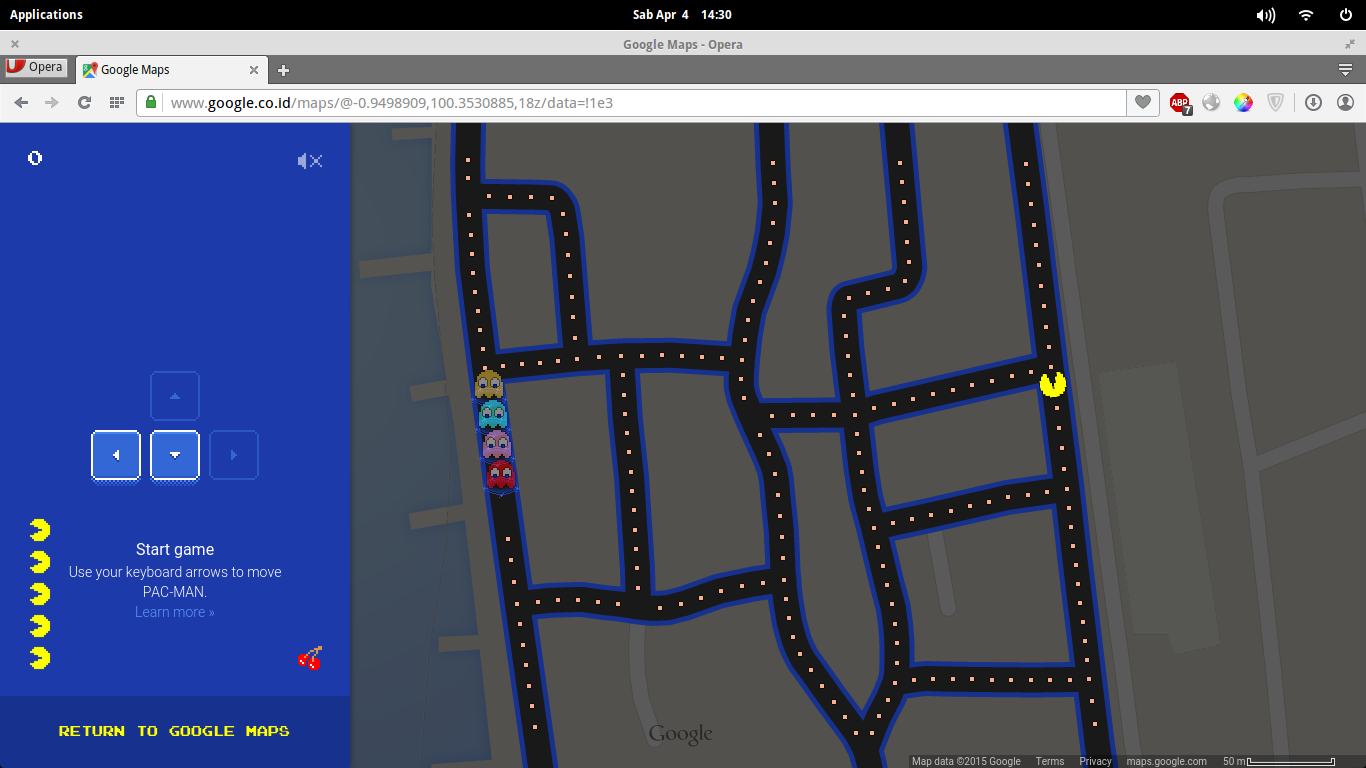The width and height of the screenshot is (1366, 768).
Task: Click the bottom PAC-MAN life icon
Action: click(40, 658)
